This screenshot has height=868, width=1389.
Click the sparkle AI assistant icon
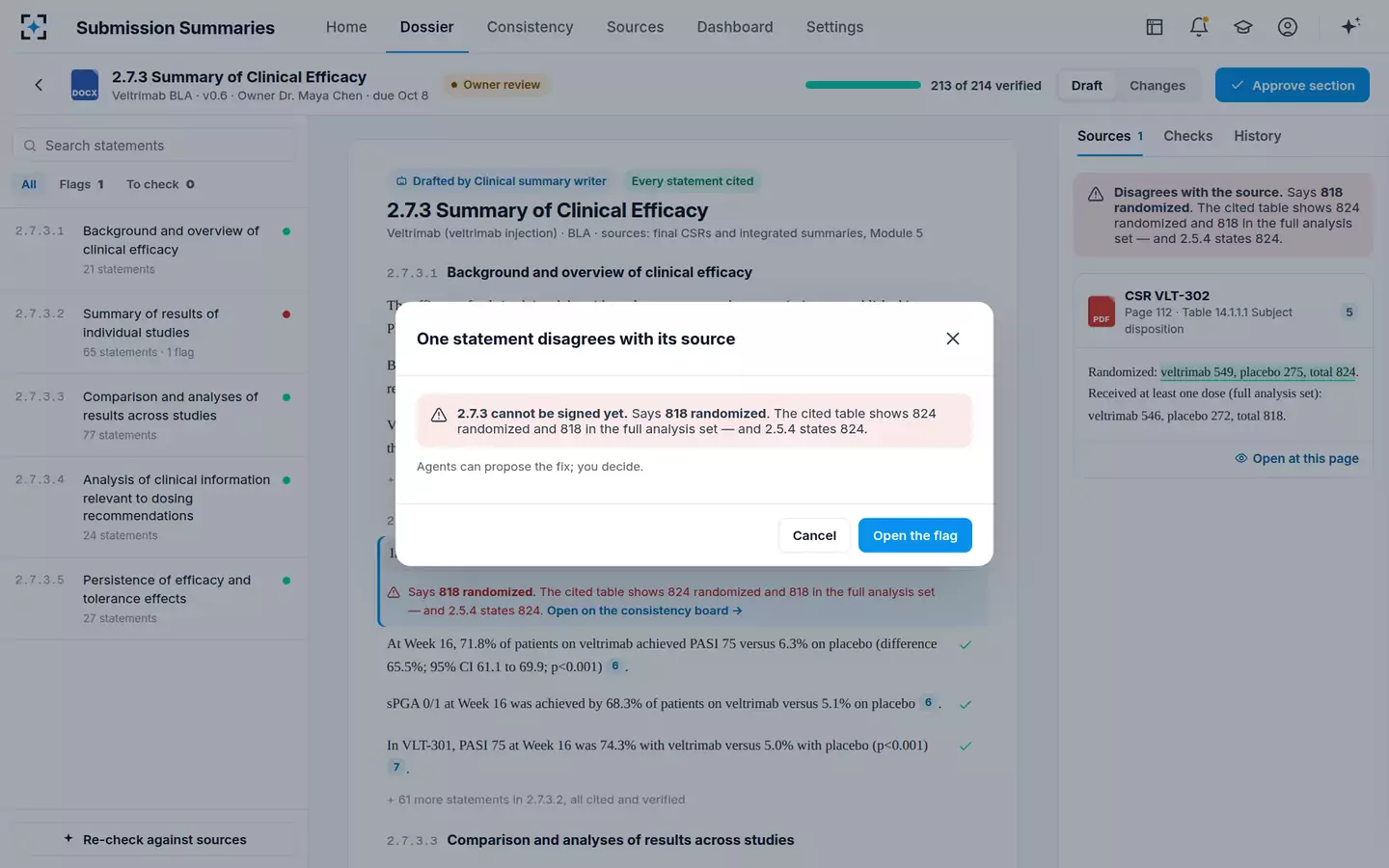1350,26
